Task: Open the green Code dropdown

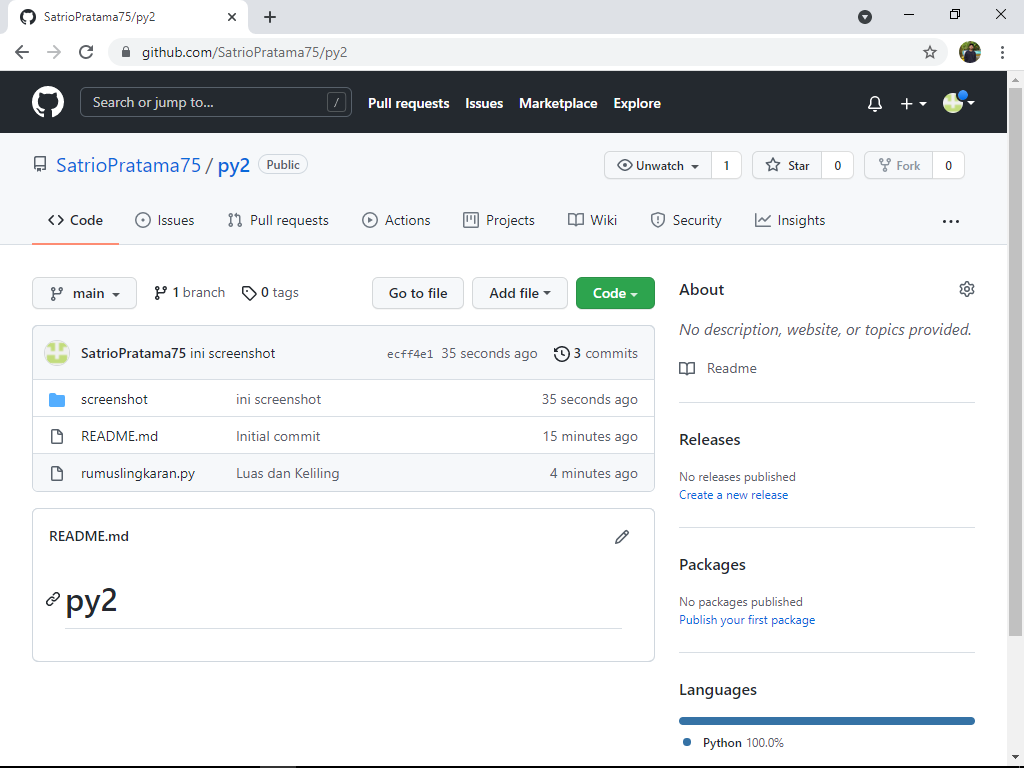Action: click(x=615, y=293)
